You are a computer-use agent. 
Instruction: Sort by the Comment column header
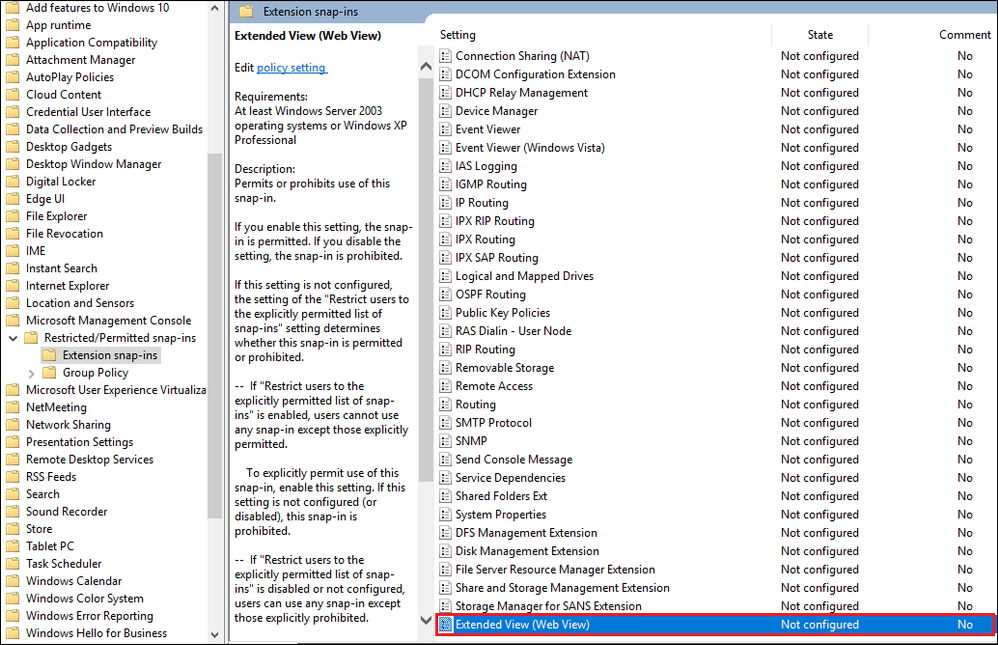coord(964,34)
